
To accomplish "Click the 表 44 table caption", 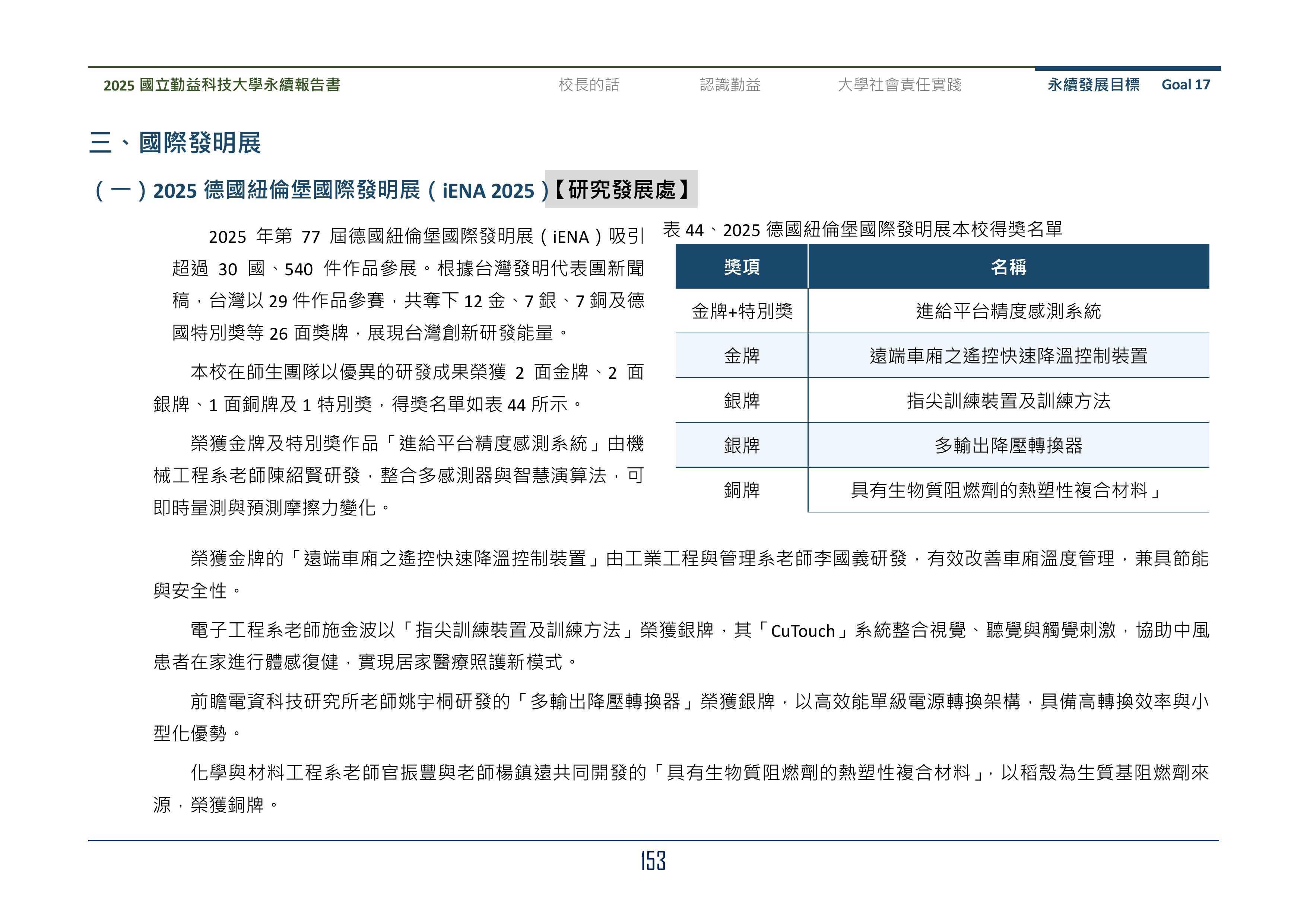I will click(x=862, y=229).
